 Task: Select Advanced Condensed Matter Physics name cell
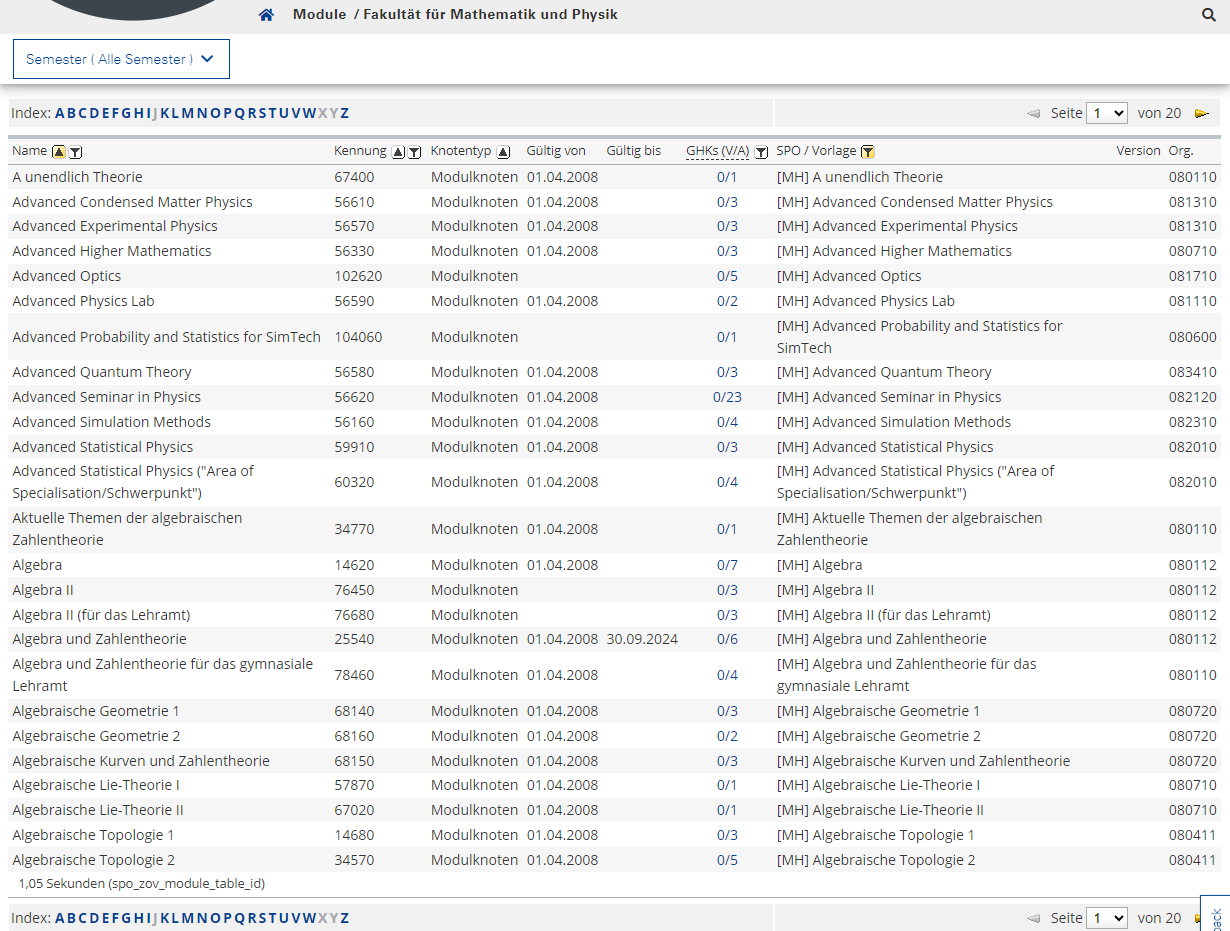coord(132,202)
